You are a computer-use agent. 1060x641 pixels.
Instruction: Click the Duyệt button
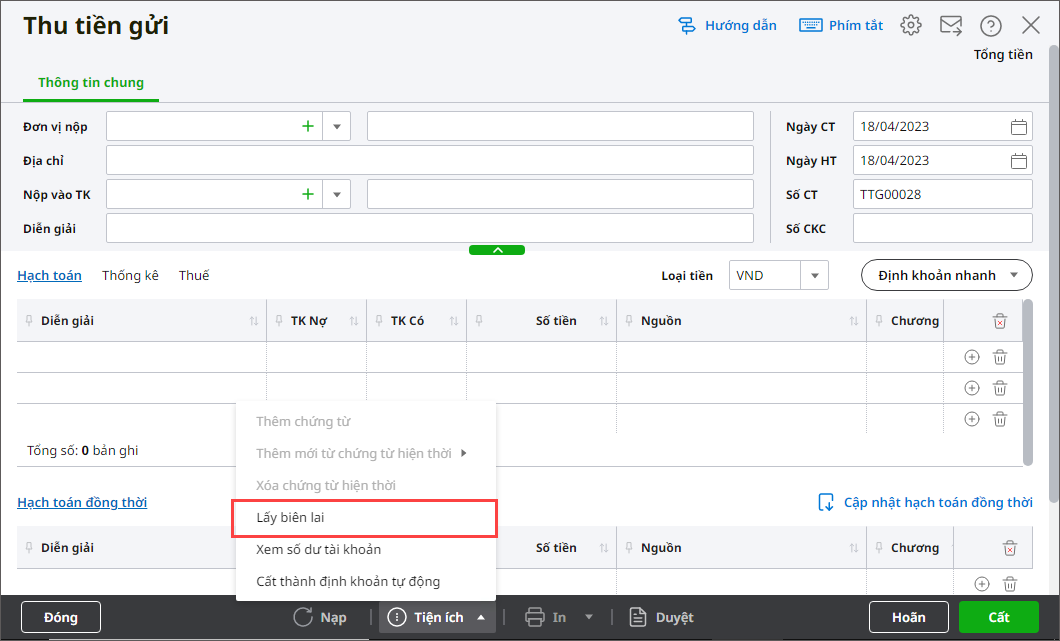coord(662,617)
